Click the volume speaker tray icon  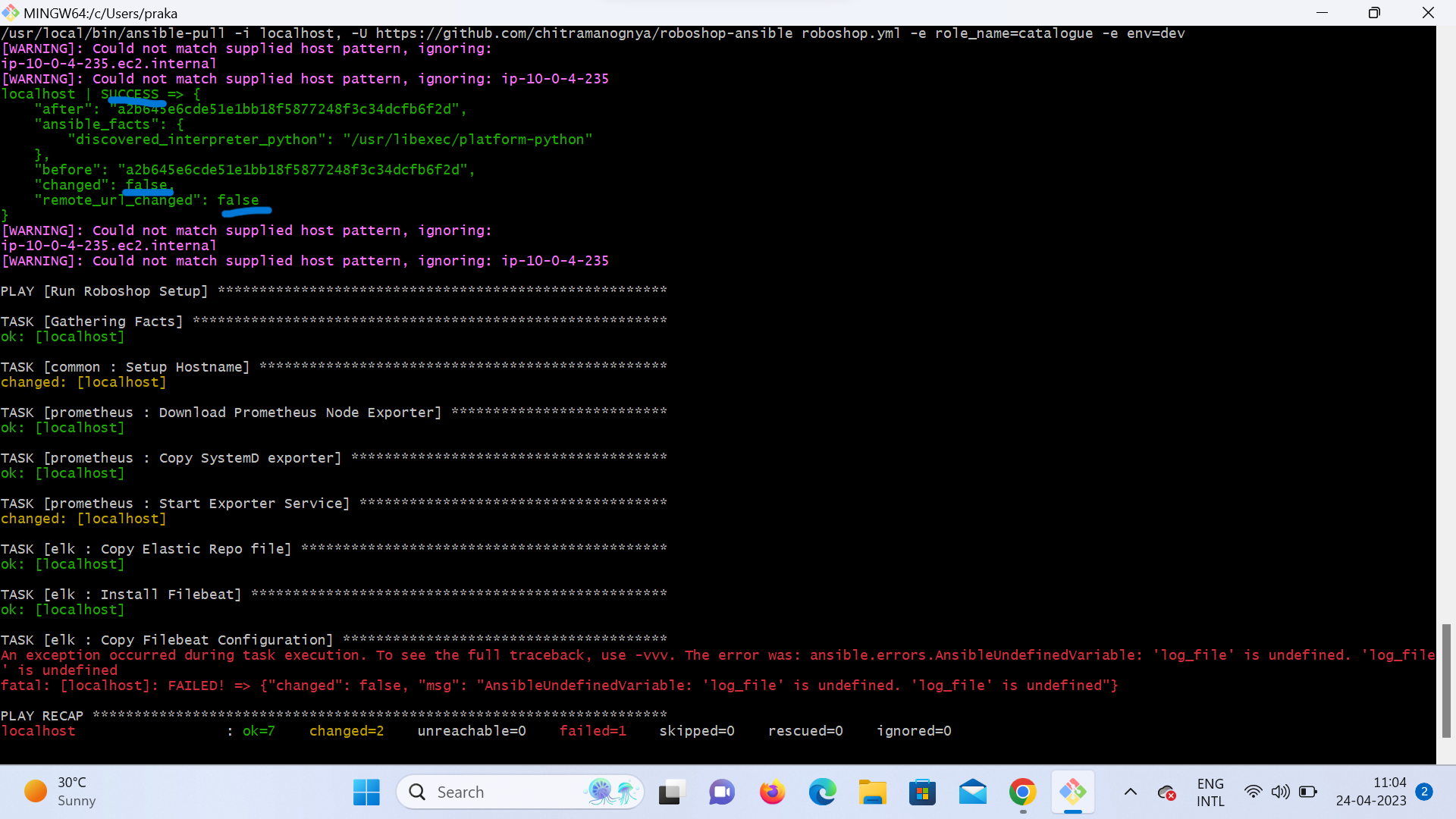click(x=1281, y=792)
